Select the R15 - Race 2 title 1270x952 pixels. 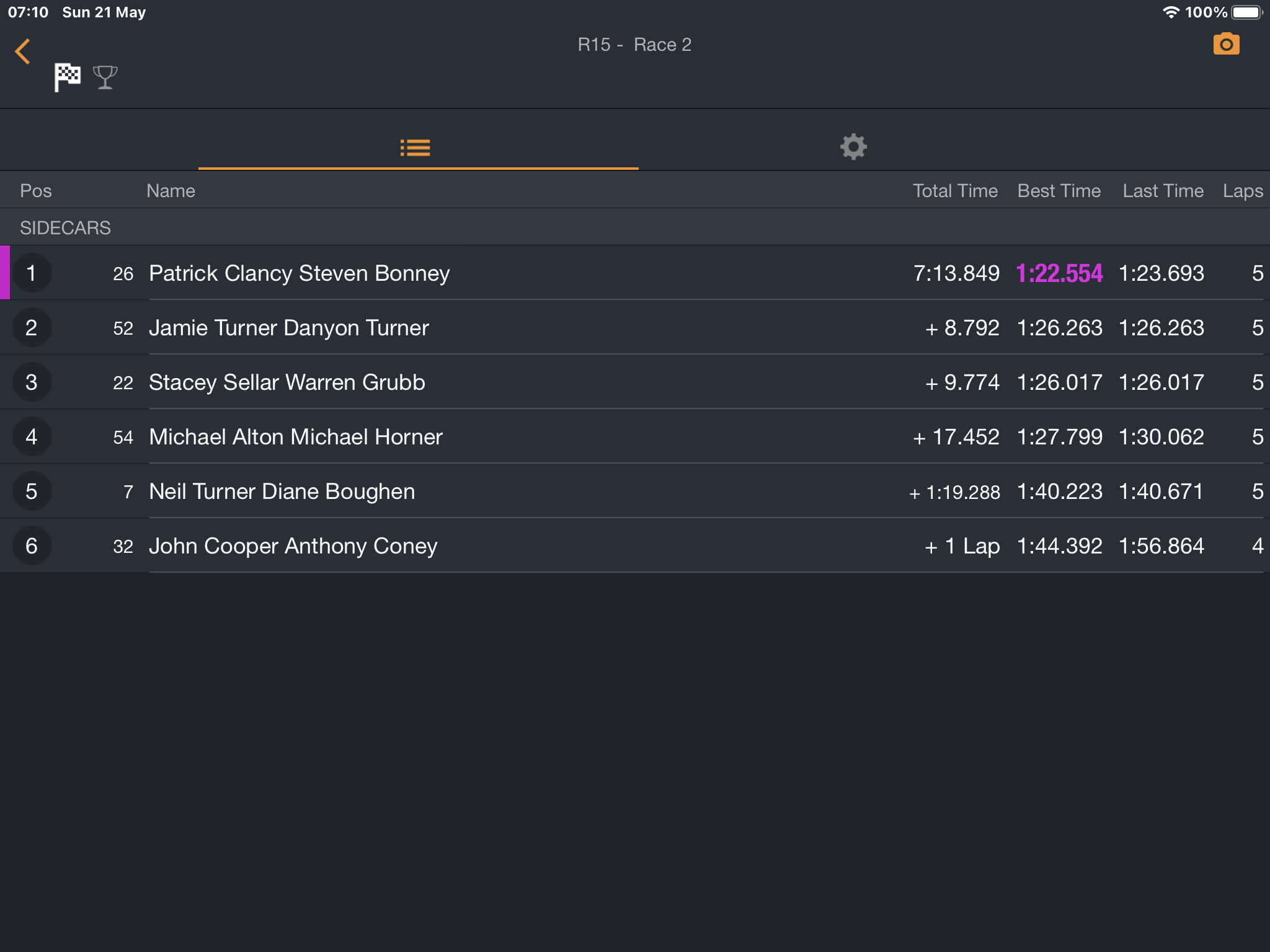(634, 45)
